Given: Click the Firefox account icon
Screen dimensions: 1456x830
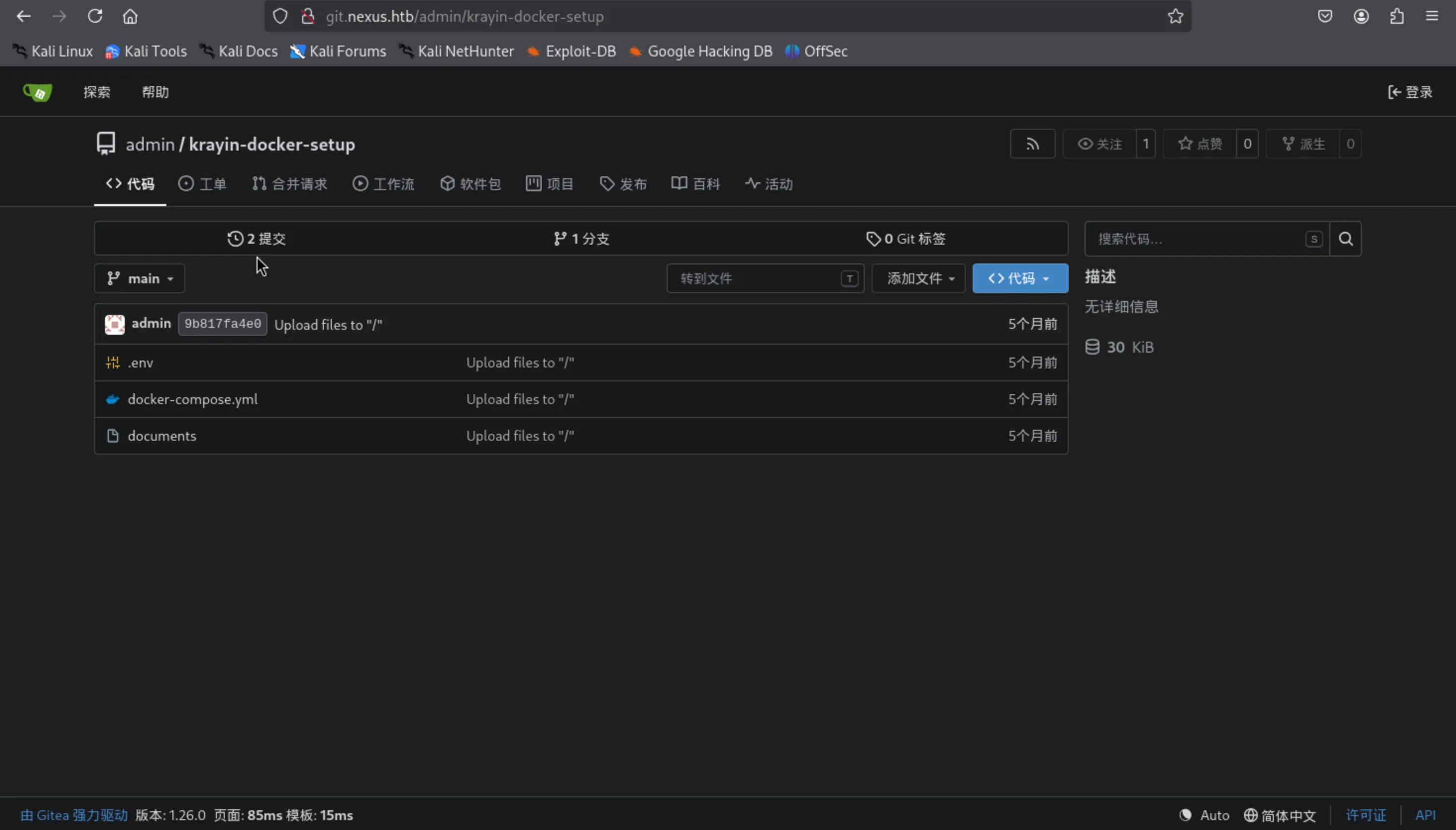Looking at the screenshot, I should (x=1361, y=16).
